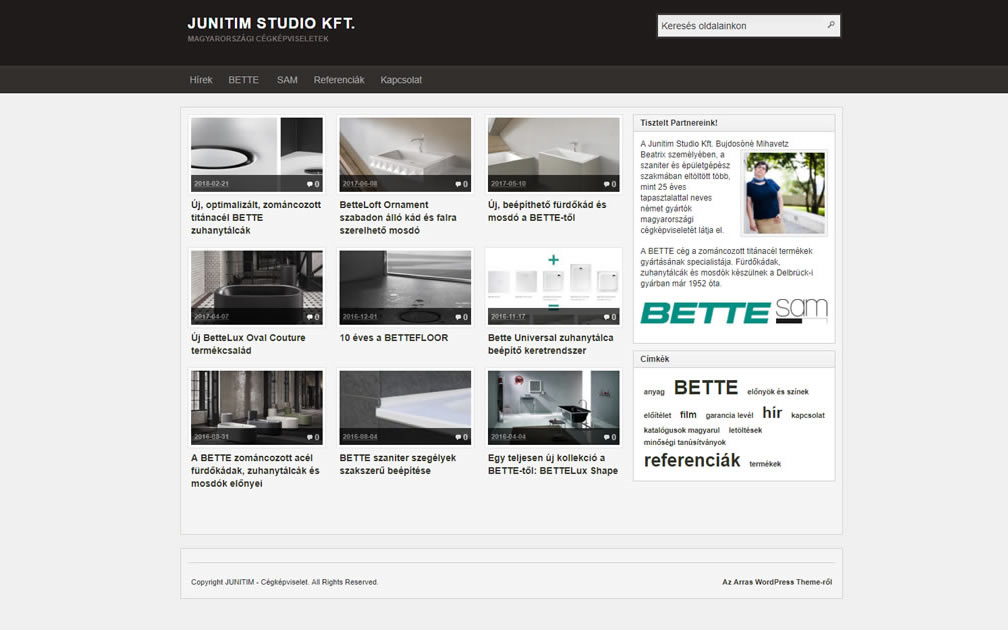Click the JUNITIM STUDIO KFT. site title
This screenshot has width=1008, height=630.
tap(271, 24)
